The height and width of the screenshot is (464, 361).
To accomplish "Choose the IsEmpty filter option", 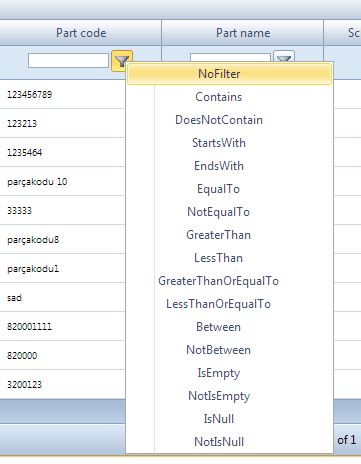I will [x=230, y=373].
